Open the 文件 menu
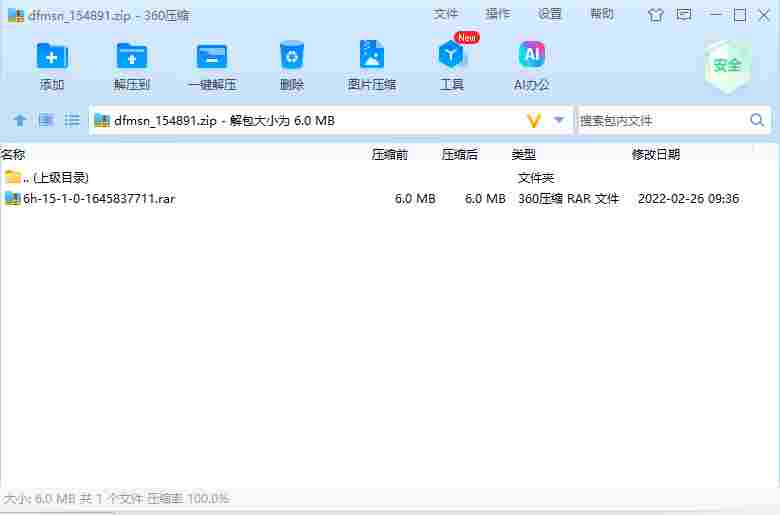 click(445, 14)
